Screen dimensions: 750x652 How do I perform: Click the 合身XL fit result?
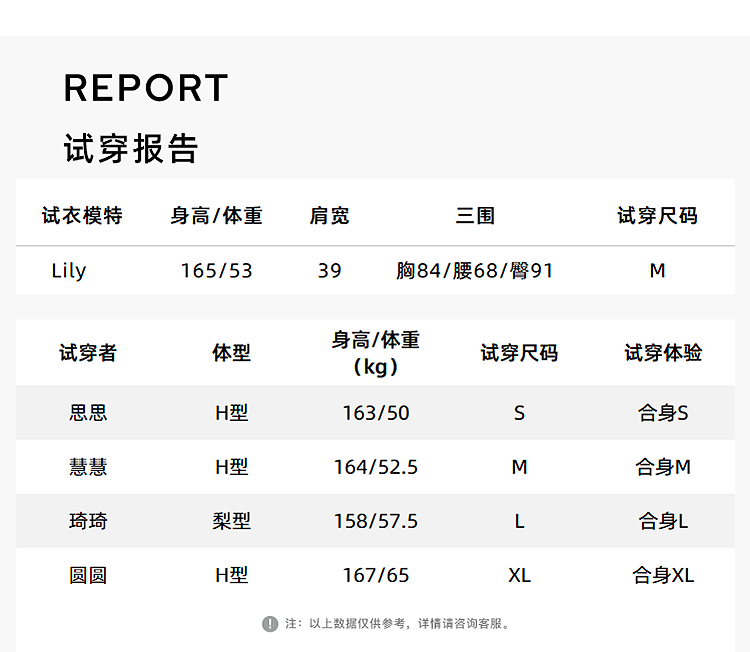pyautogui.click(x=663, y=575)
